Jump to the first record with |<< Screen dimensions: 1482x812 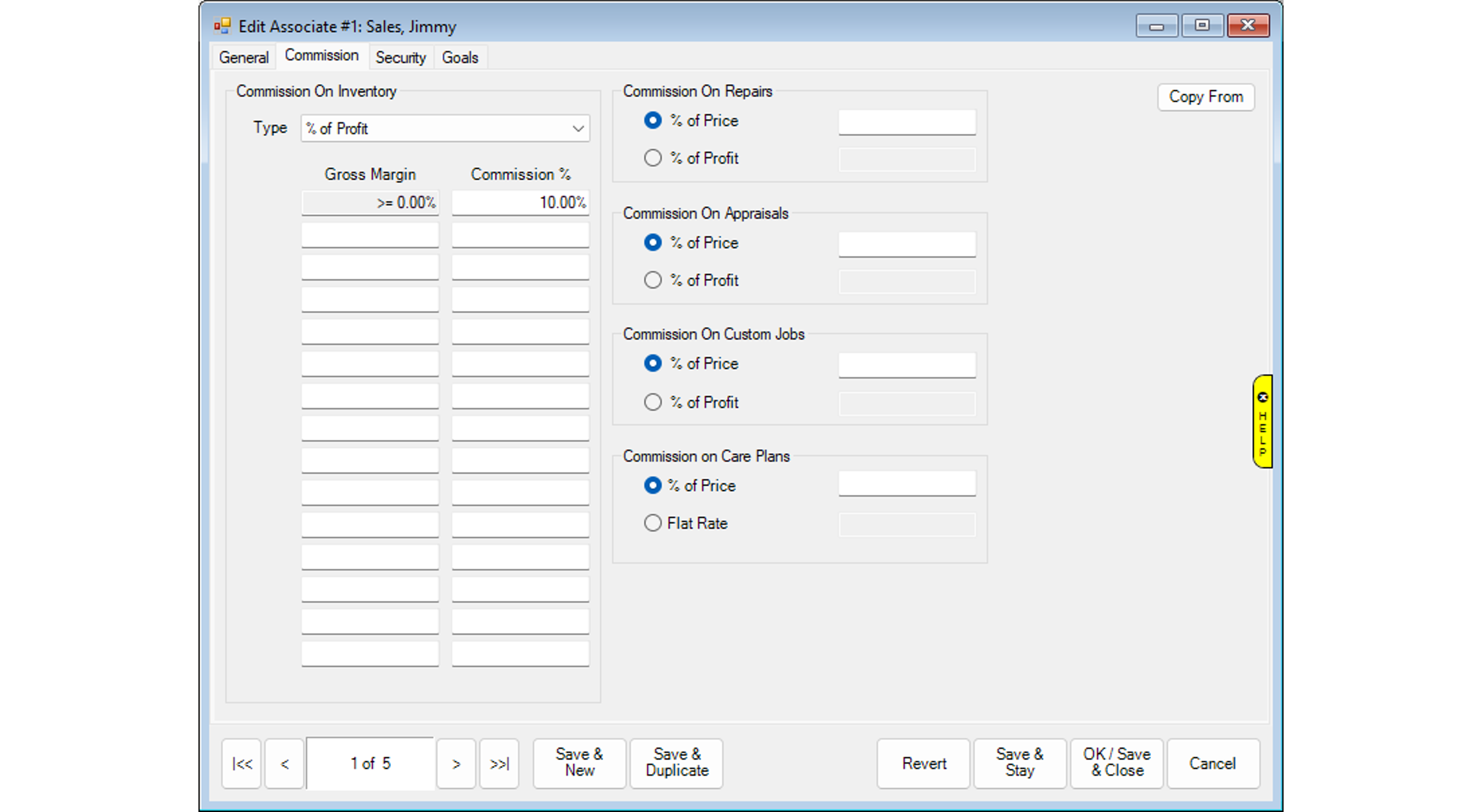pyautogui.click(x=242, y=763)
